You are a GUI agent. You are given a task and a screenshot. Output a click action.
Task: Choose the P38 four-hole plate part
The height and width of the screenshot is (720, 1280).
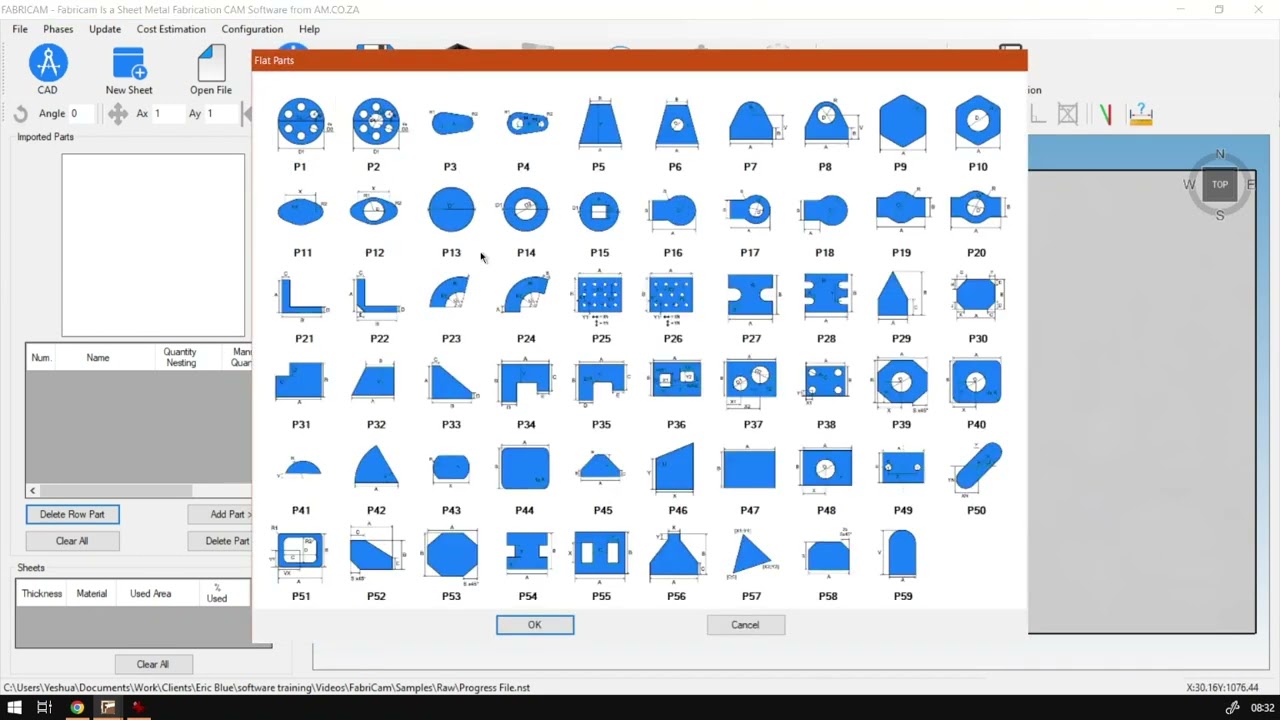[826, 383]
